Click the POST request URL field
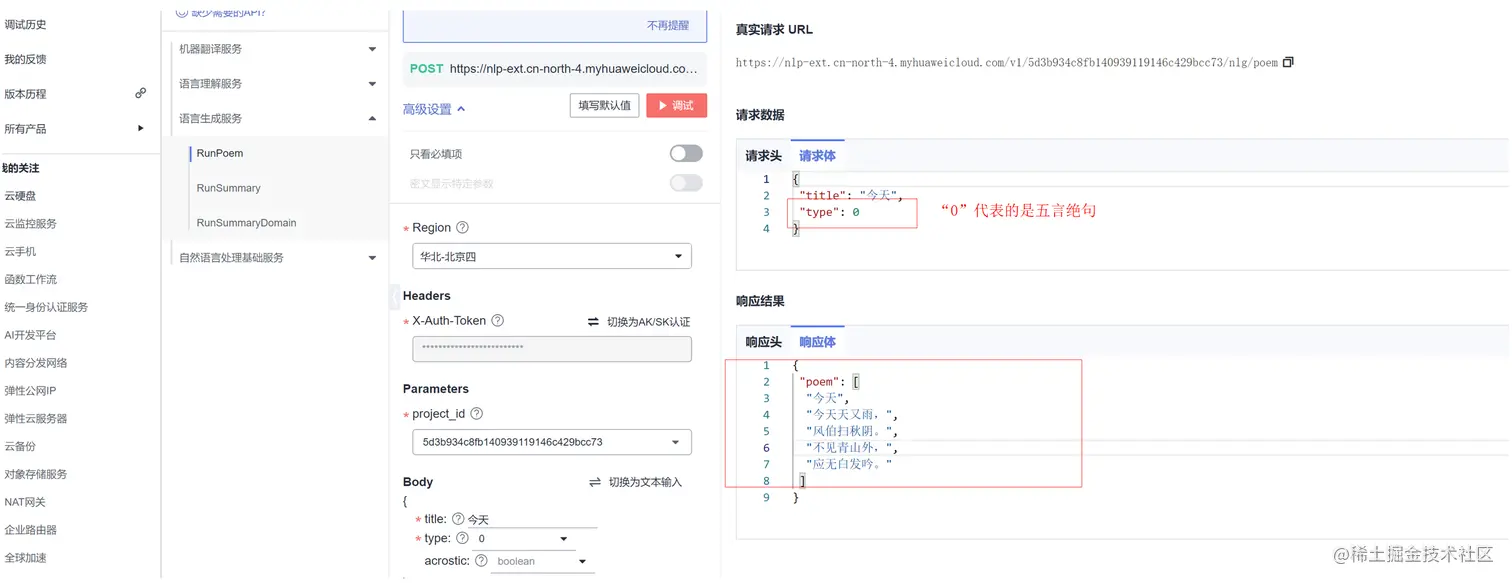Image resolution: width=1512 pixels, height=583 pixels. coord(555,69)
